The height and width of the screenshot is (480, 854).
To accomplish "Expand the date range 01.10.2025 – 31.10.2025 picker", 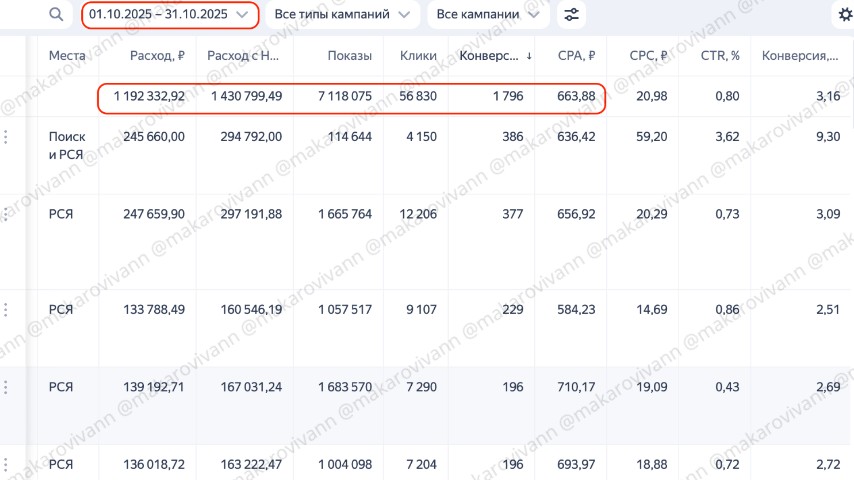I will click(x=169, y=15).
